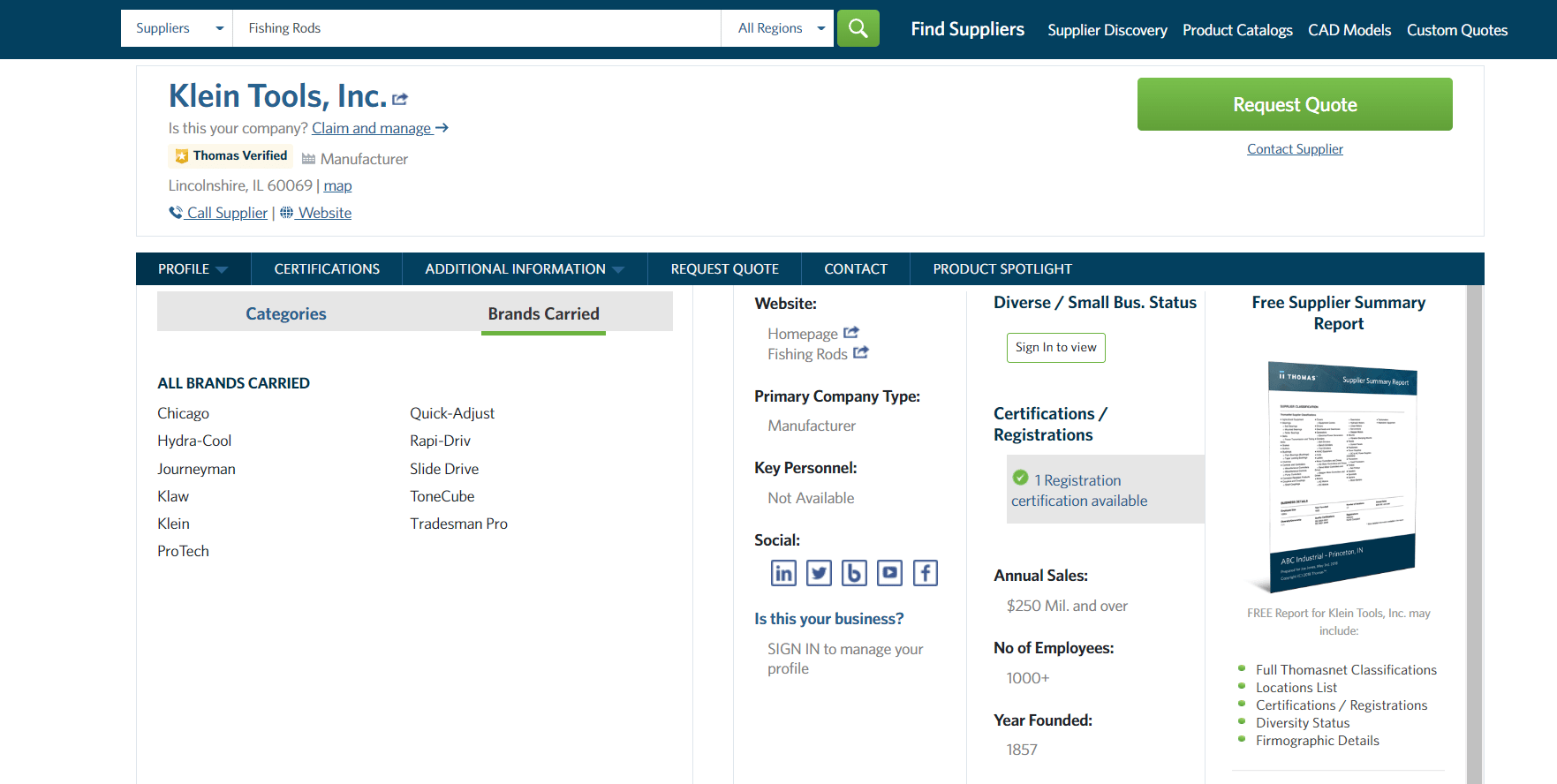Viewport: 1557px width, 784px height.
Task: Click the Klein brand entry
Action: 173,524
